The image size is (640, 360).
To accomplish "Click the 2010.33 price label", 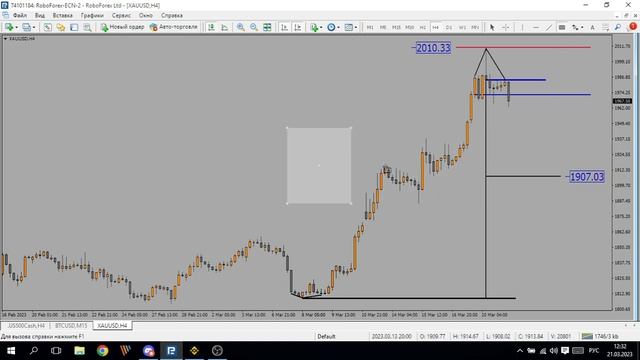I will 433,48.
